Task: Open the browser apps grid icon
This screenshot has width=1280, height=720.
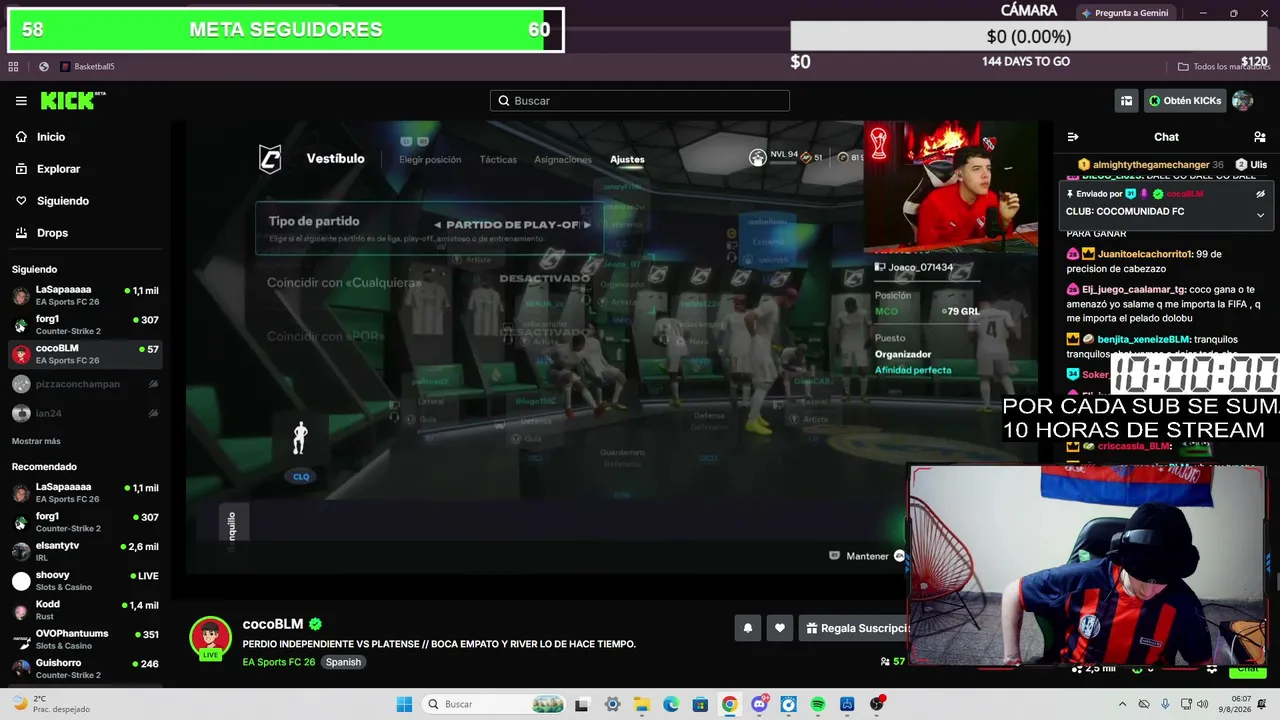Action: (x=13, y=67)
